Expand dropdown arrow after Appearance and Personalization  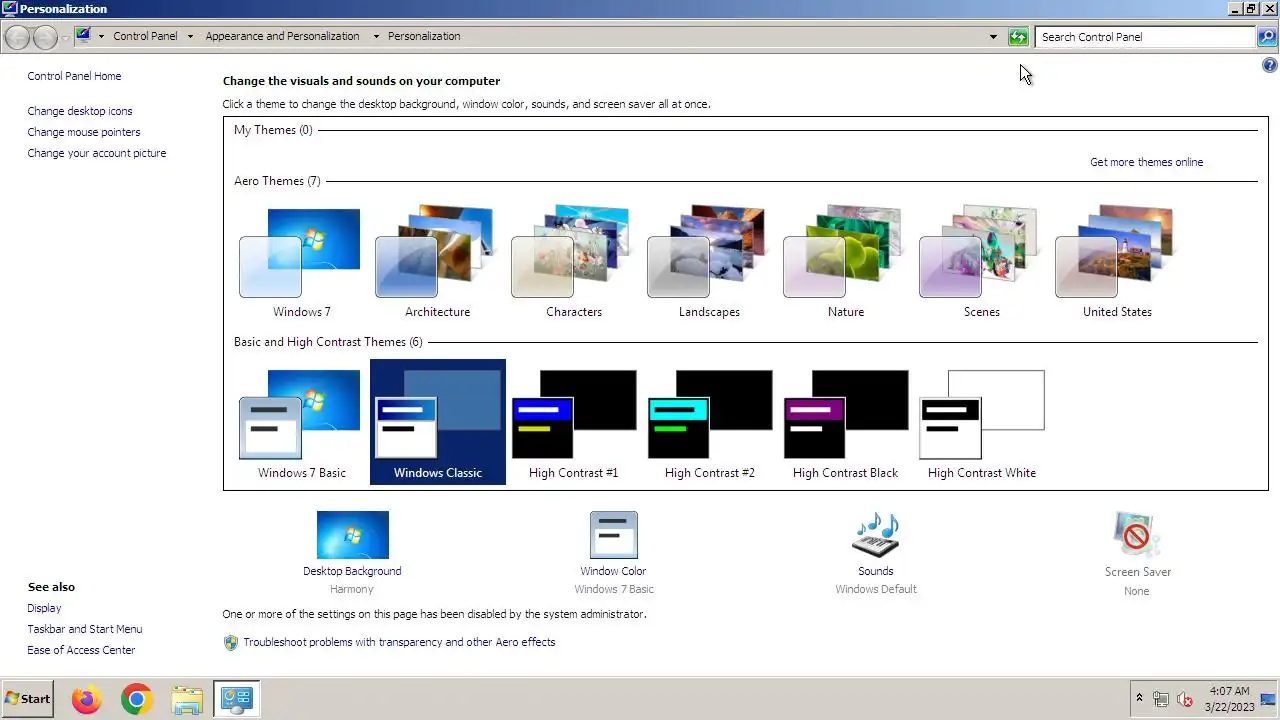click(x=376, y=36)
